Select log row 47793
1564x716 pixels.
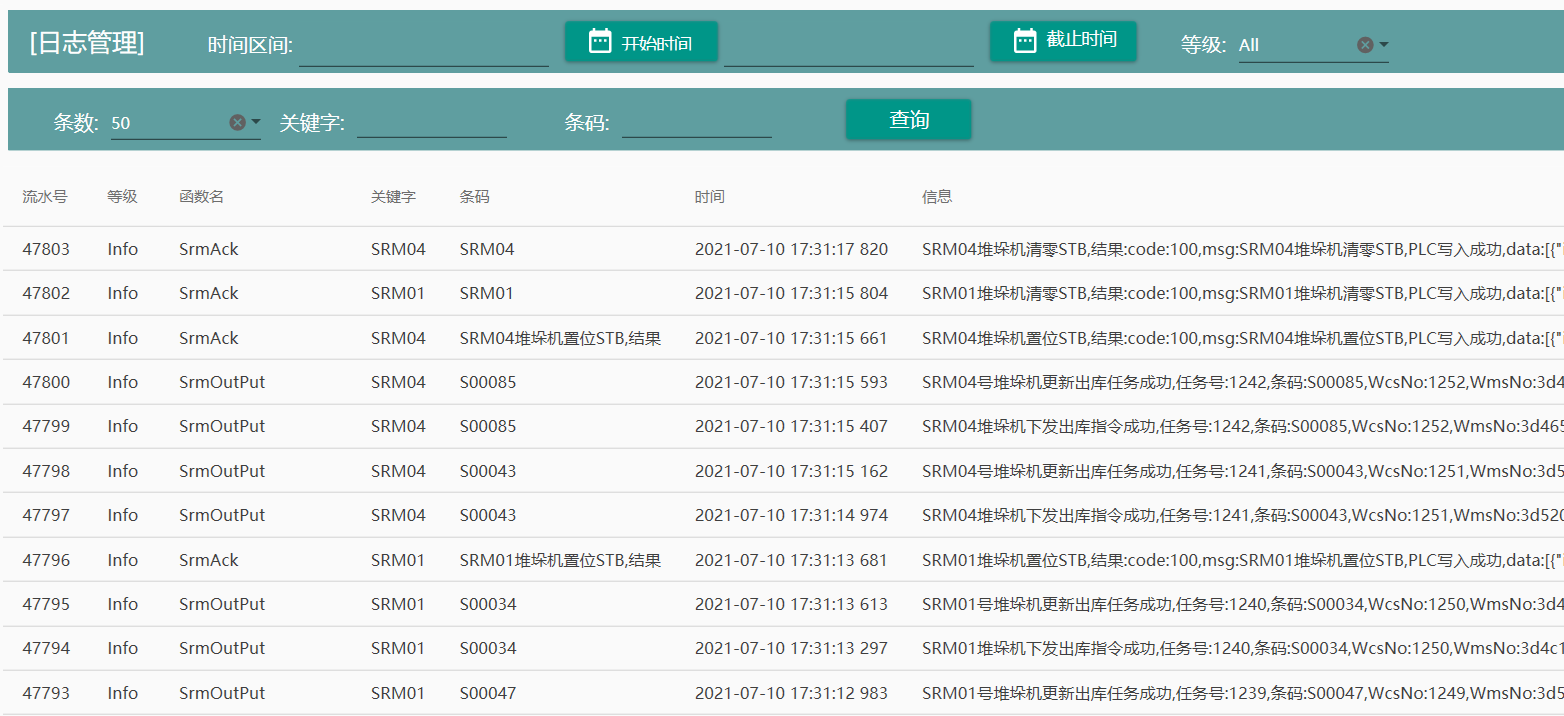[x=782, y=693]
